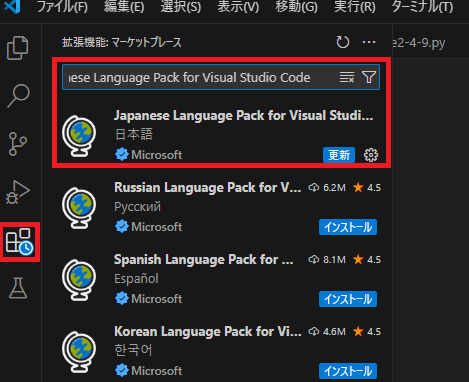The image size is (469, 382).
Task: Click the Русский description text
Action: point(137,207)
